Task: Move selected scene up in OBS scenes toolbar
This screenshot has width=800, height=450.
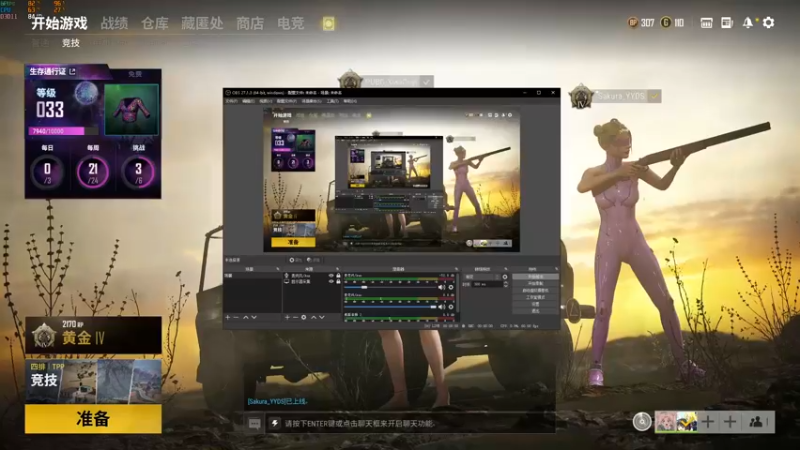Action: [x=246, y=317]
